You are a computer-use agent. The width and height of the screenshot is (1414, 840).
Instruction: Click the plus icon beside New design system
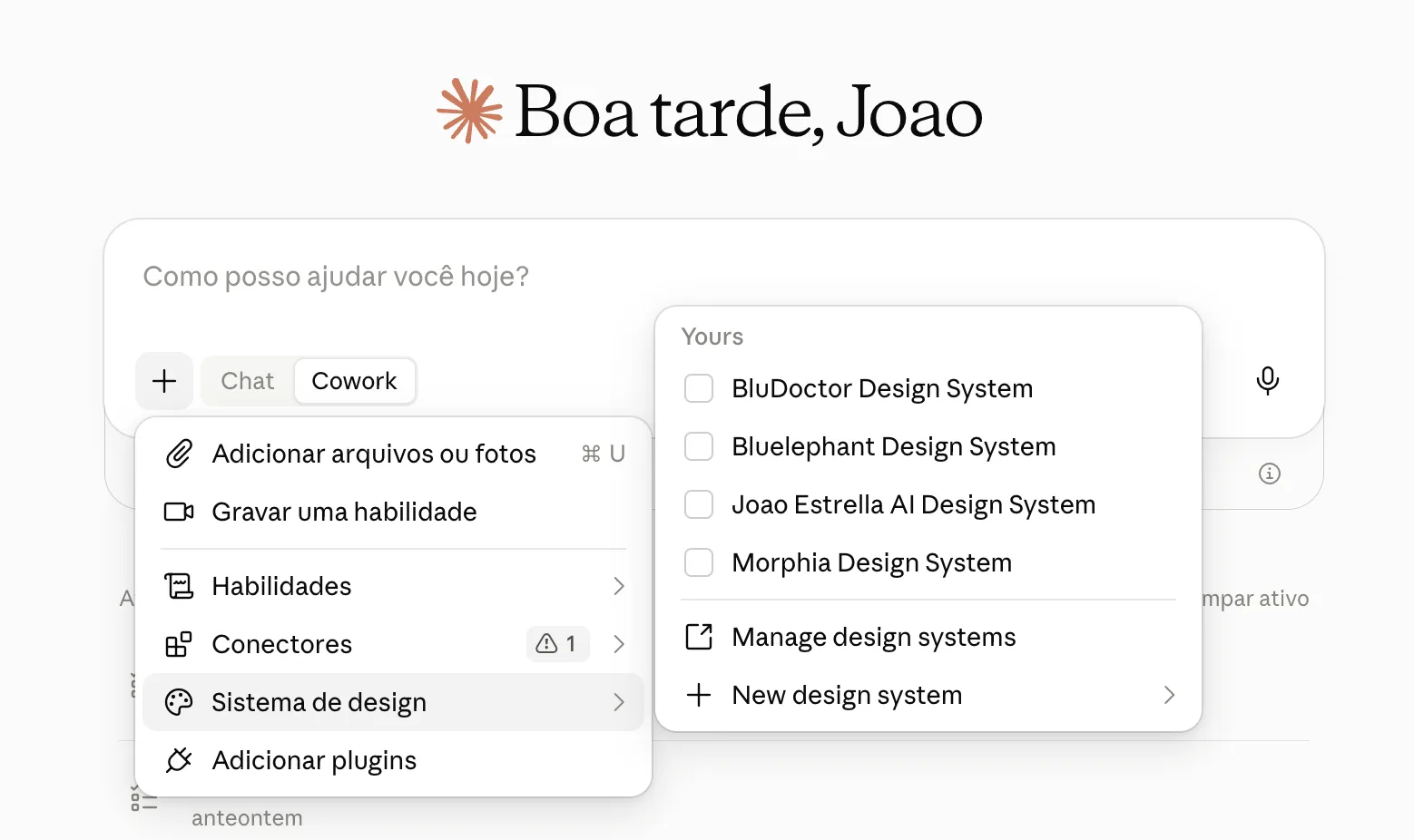[x=699, y=695]
